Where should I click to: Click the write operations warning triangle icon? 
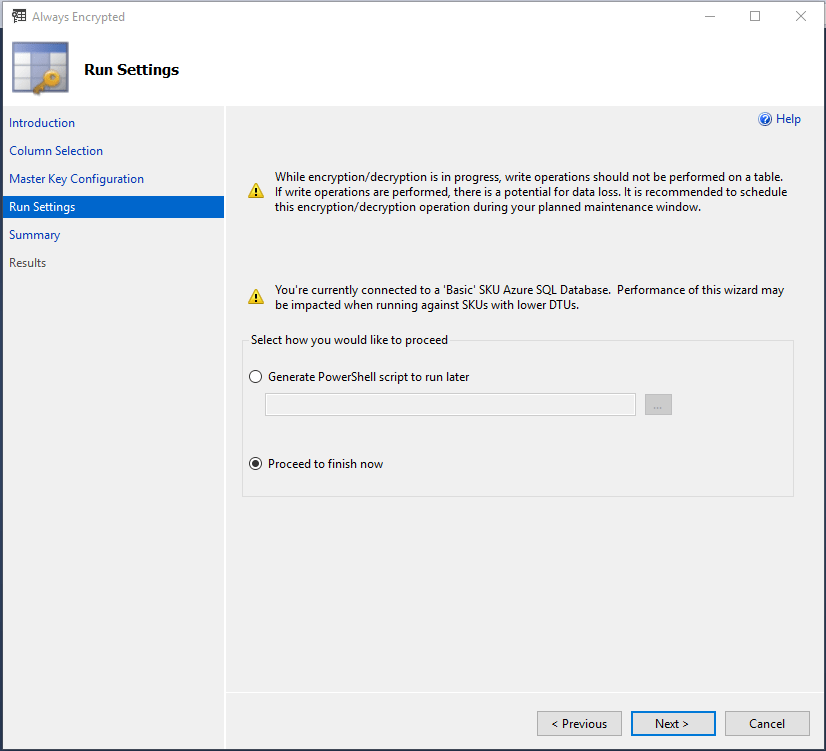coord(256,192)
